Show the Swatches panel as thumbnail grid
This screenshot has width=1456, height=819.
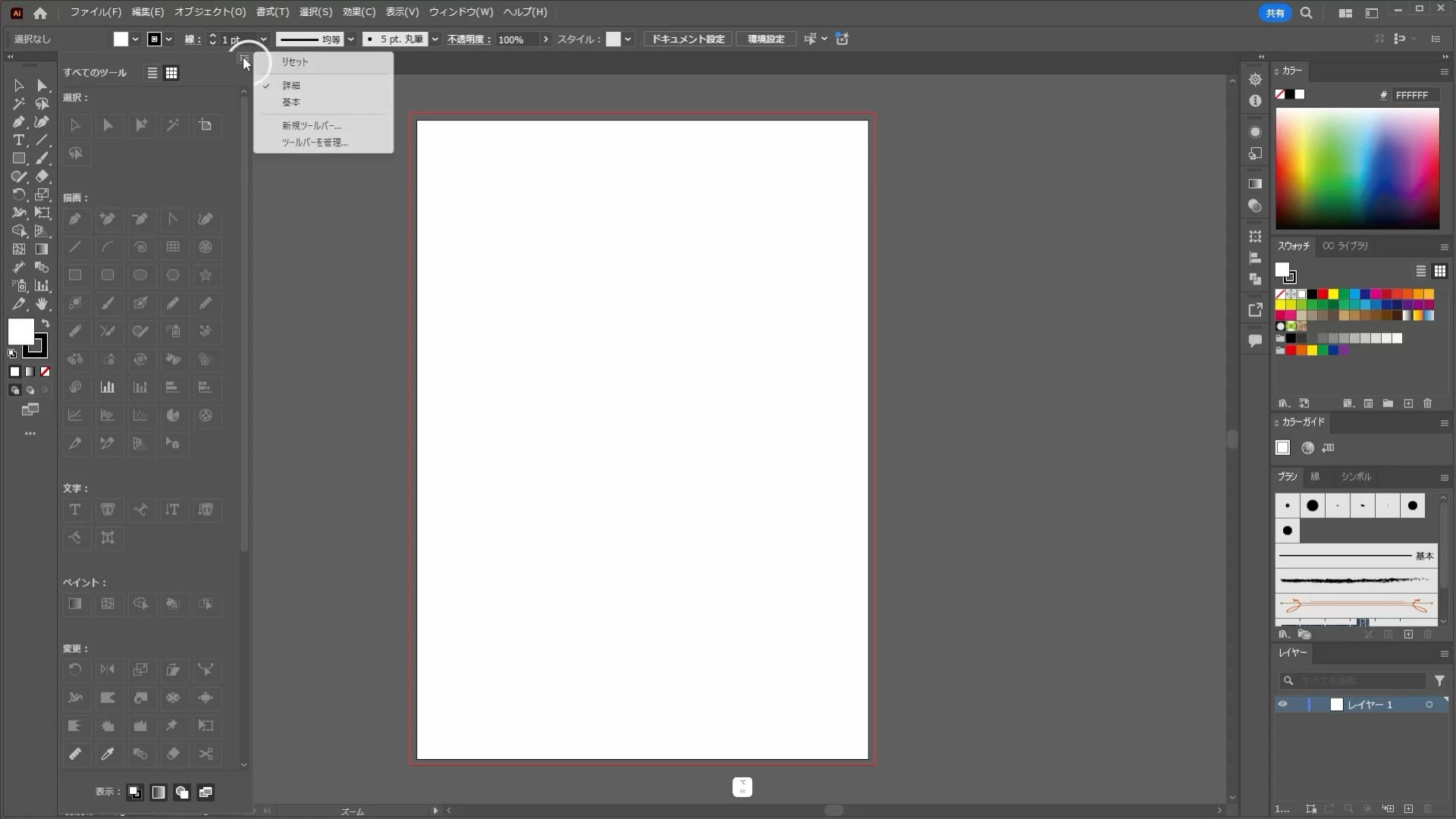1440,271
